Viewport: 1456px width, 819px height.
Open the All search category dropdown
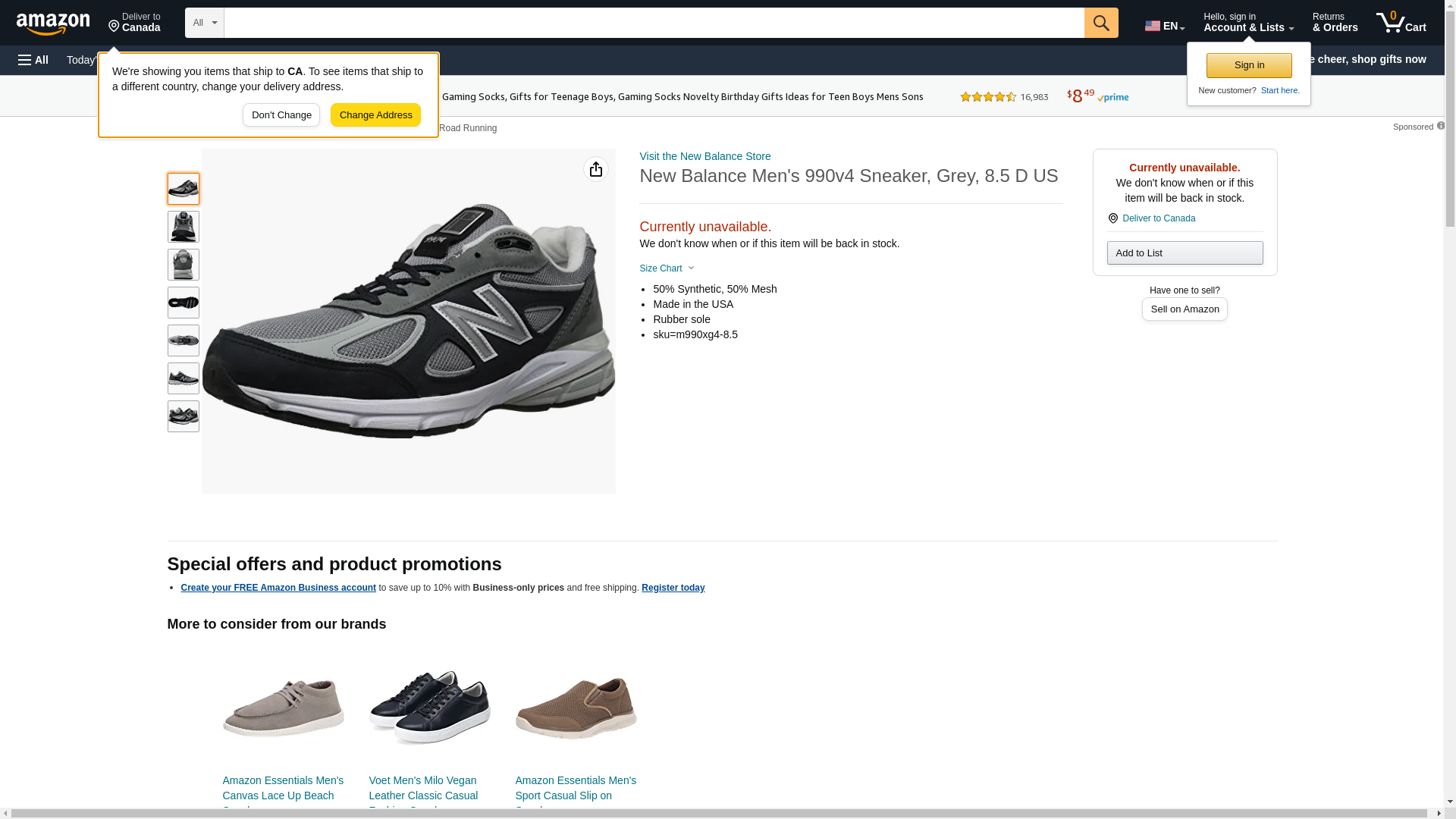click(x=204, y=23)
